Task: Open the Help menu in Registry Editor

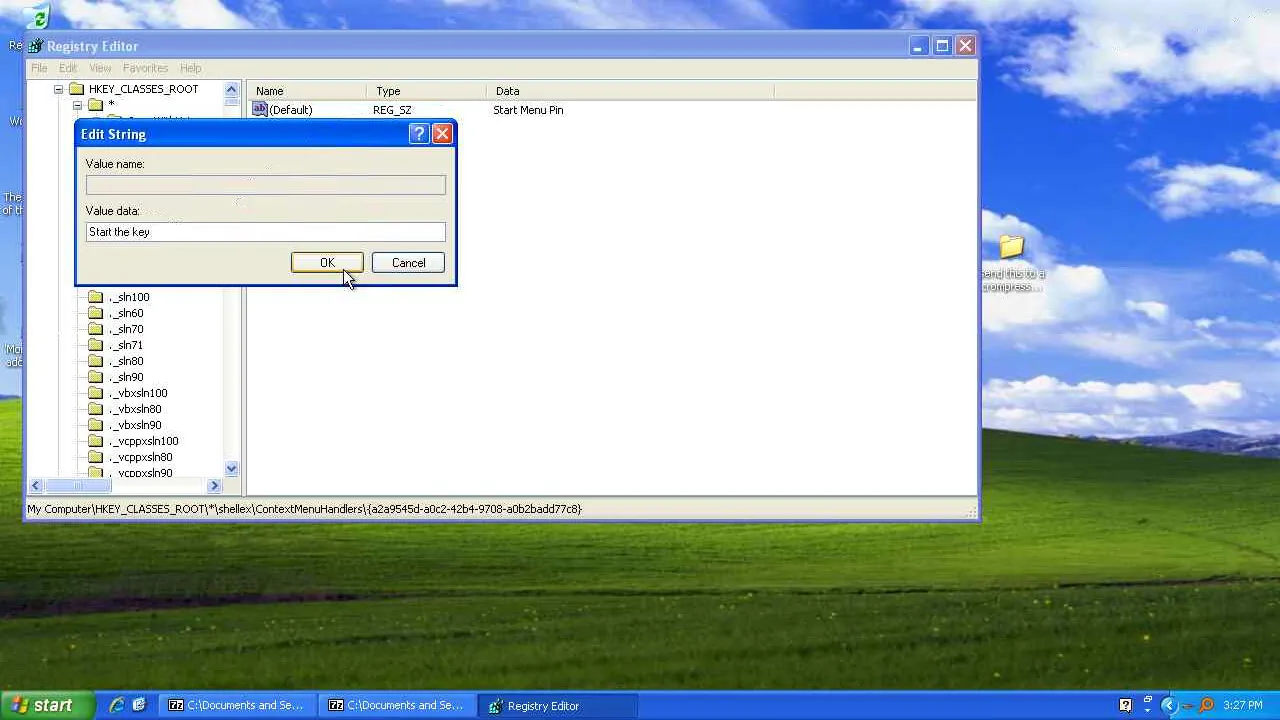Action: (190, 68)
